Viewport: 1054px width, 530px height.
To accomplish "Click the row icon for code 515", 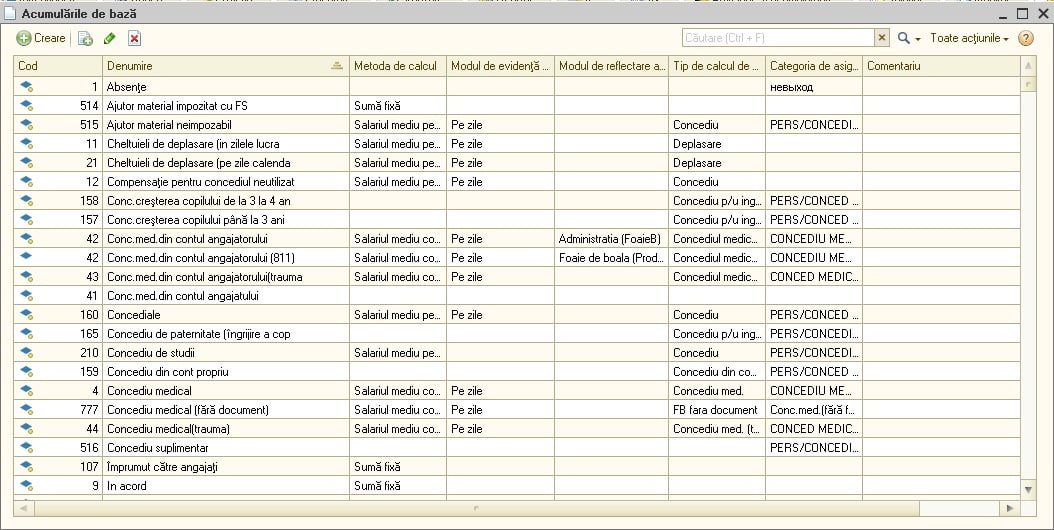I will [x=27, y=124].
